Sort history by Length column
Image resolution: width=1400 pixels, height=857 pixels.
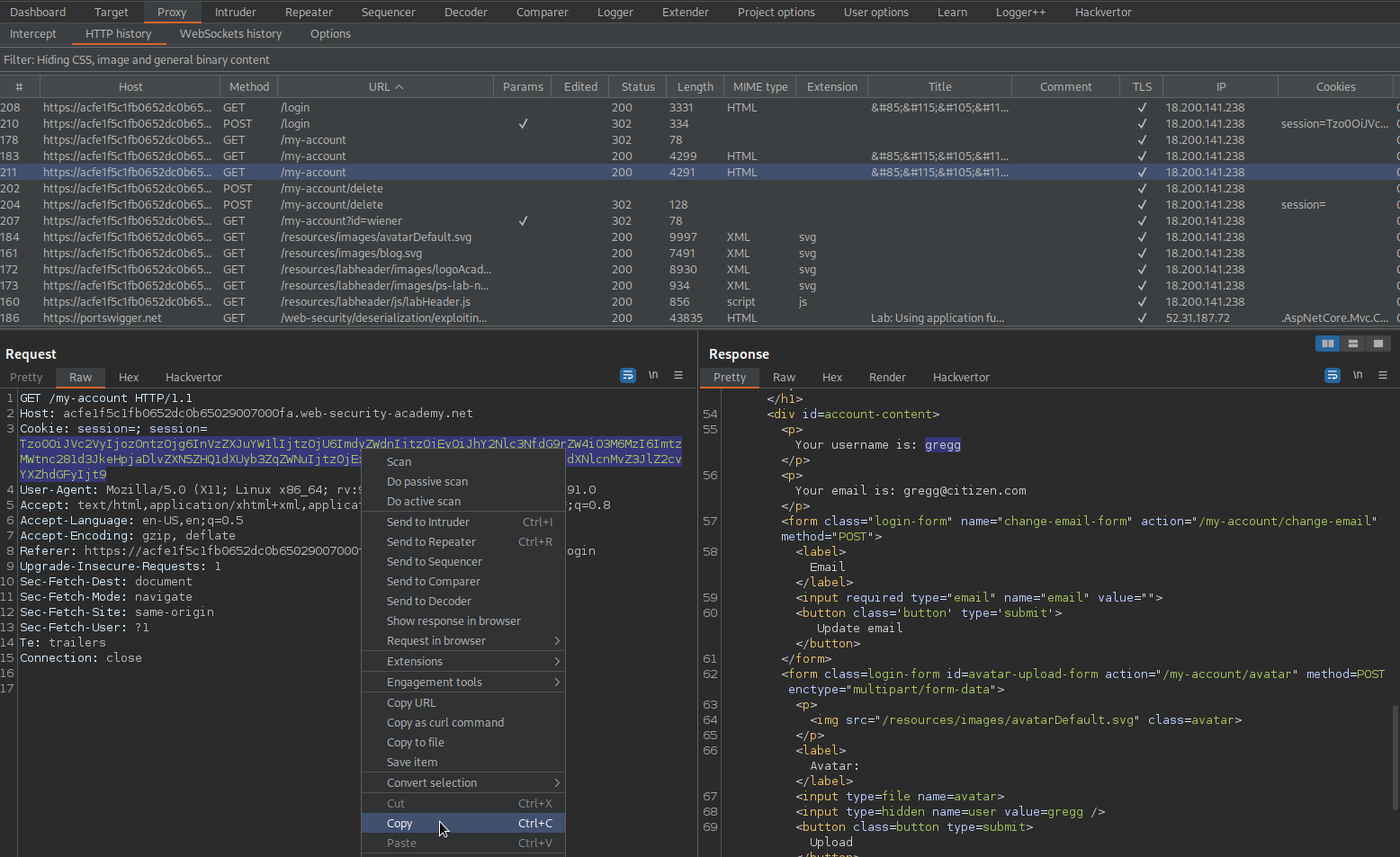pyautogui.click(x=695, y=87)
